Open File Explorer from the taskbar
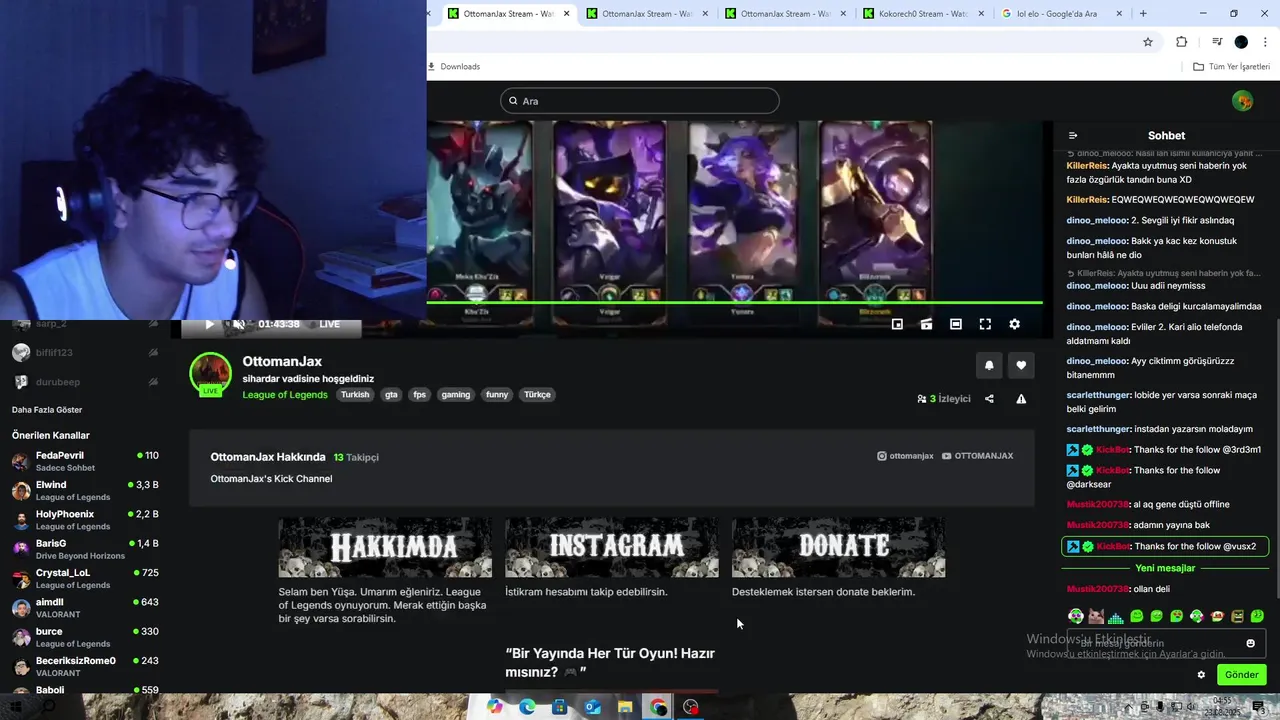Image resolution: width=1280 pixels, height=720 pixels. (x=625, y=707)
